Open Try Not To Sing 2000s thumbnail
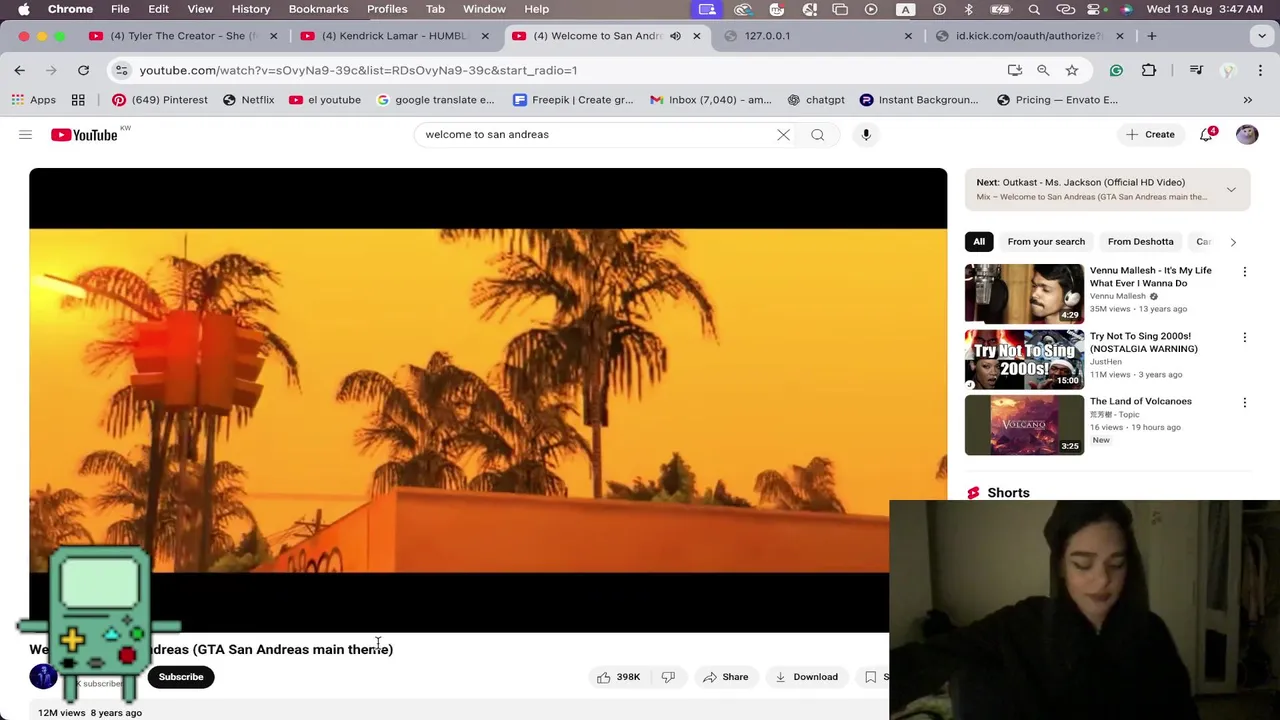The height and width of the screenshot is (720, 1280). tap(1023, 359)
